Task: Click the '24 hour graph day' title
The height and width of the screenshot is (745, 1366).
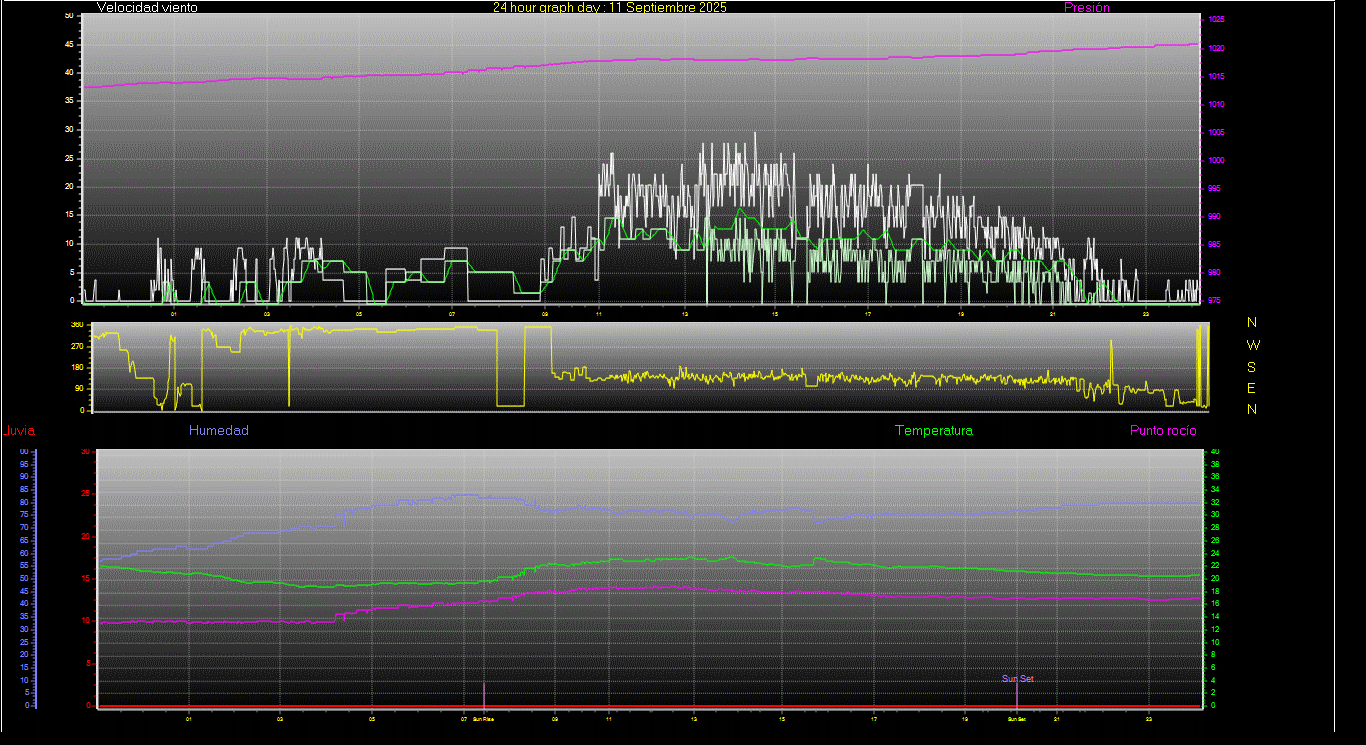Action: tap(609, 8)
